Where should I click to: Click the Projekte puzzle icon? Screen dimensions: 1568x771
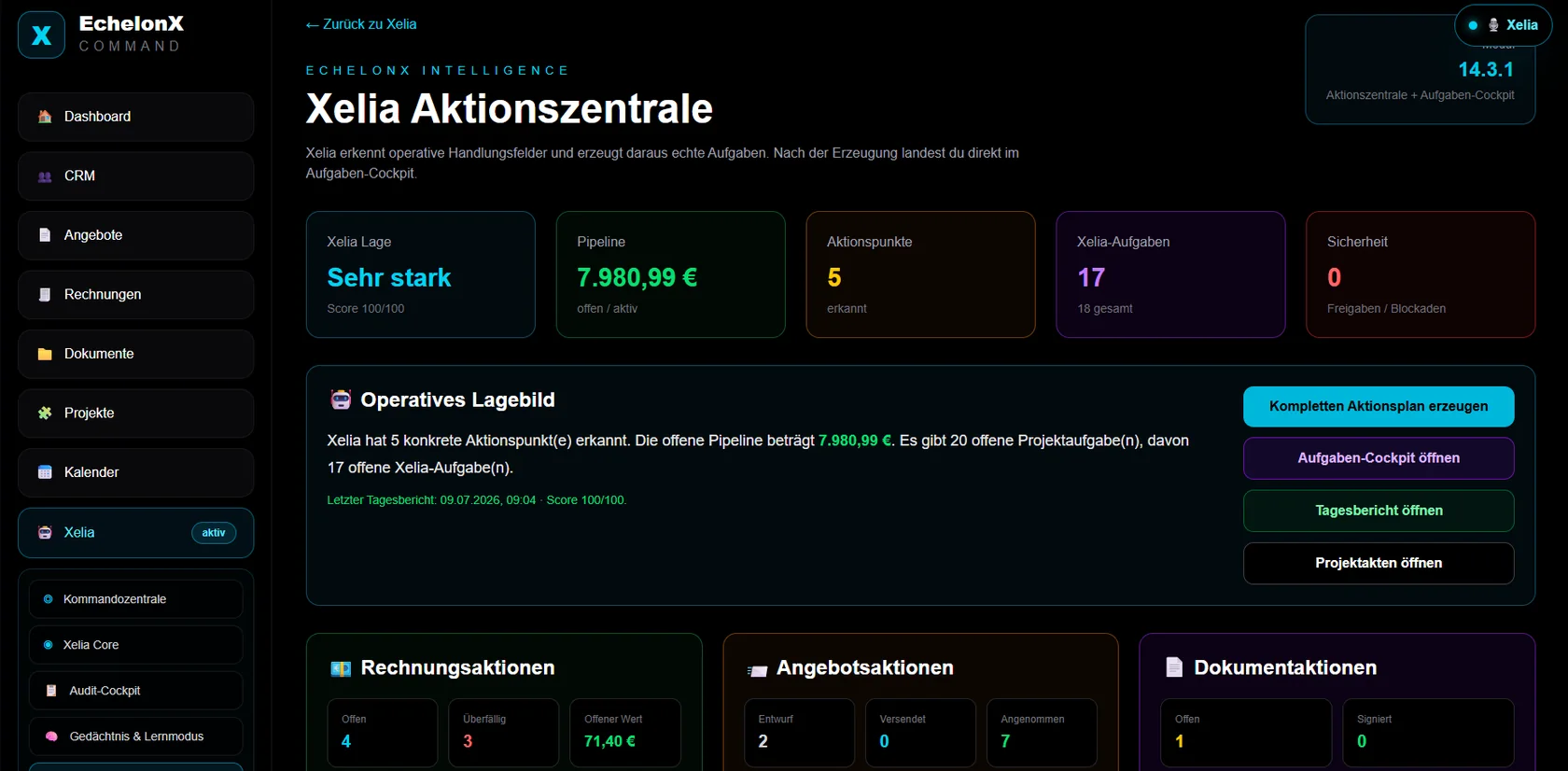point(45,414)
